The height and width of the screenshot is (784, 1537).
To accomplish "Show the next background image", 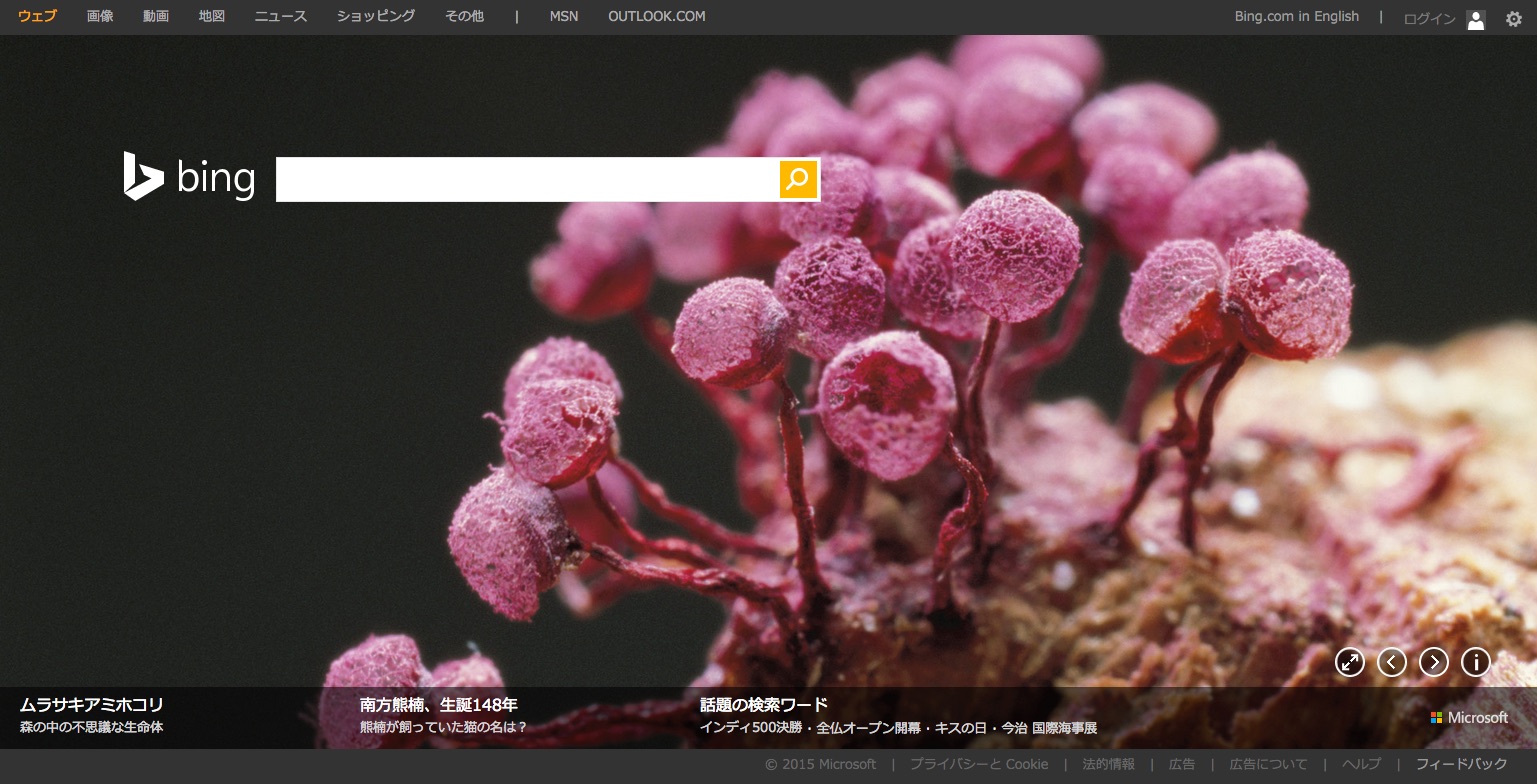I will tap(1434, 662).
